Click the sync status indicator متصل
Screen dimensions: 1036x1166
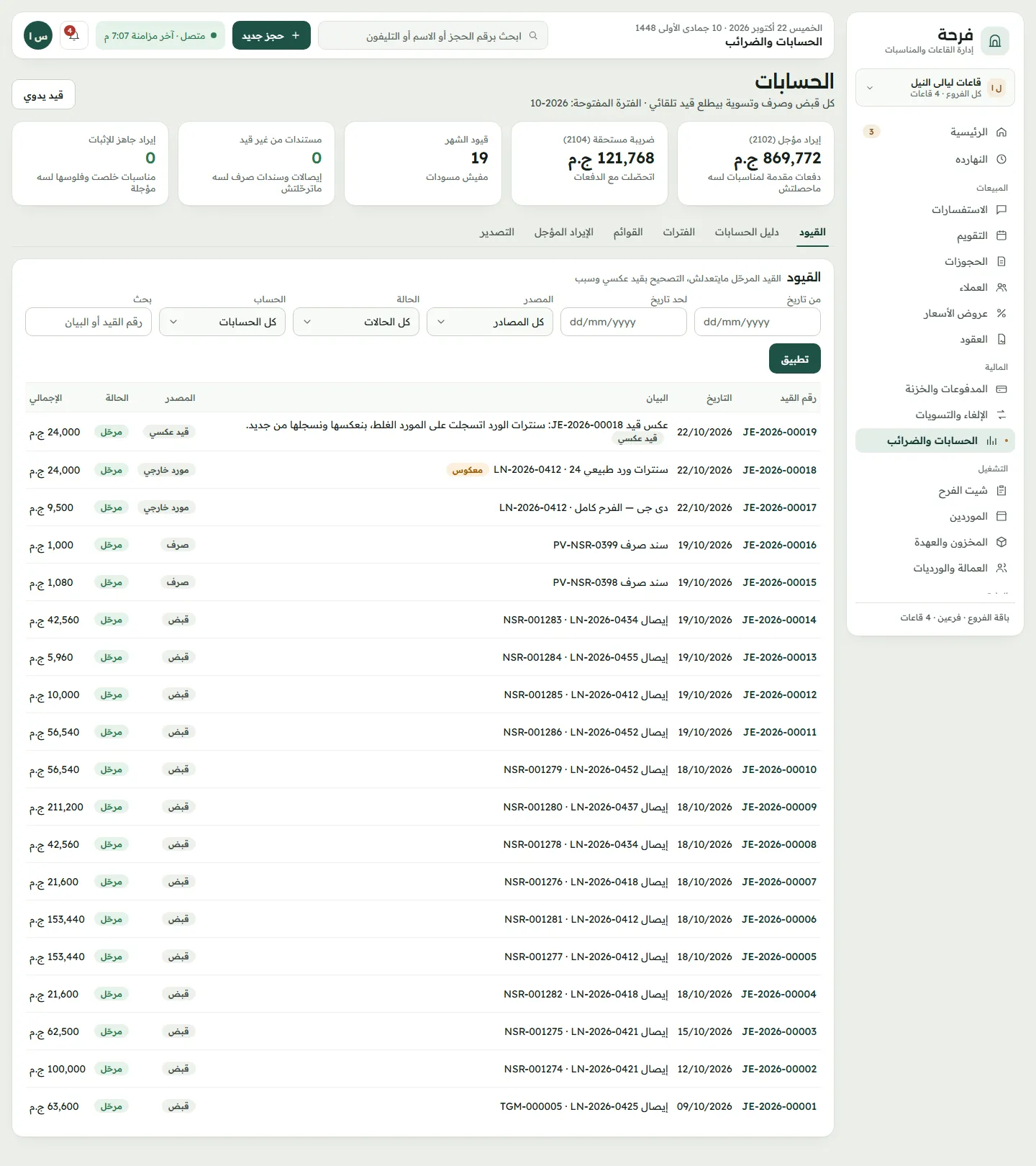click(160, 35)
